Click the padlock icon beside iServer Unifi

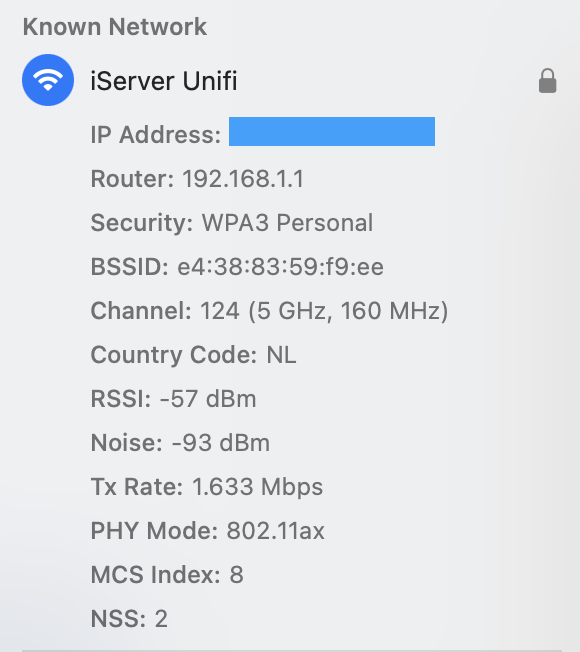(x=547, y=81)
